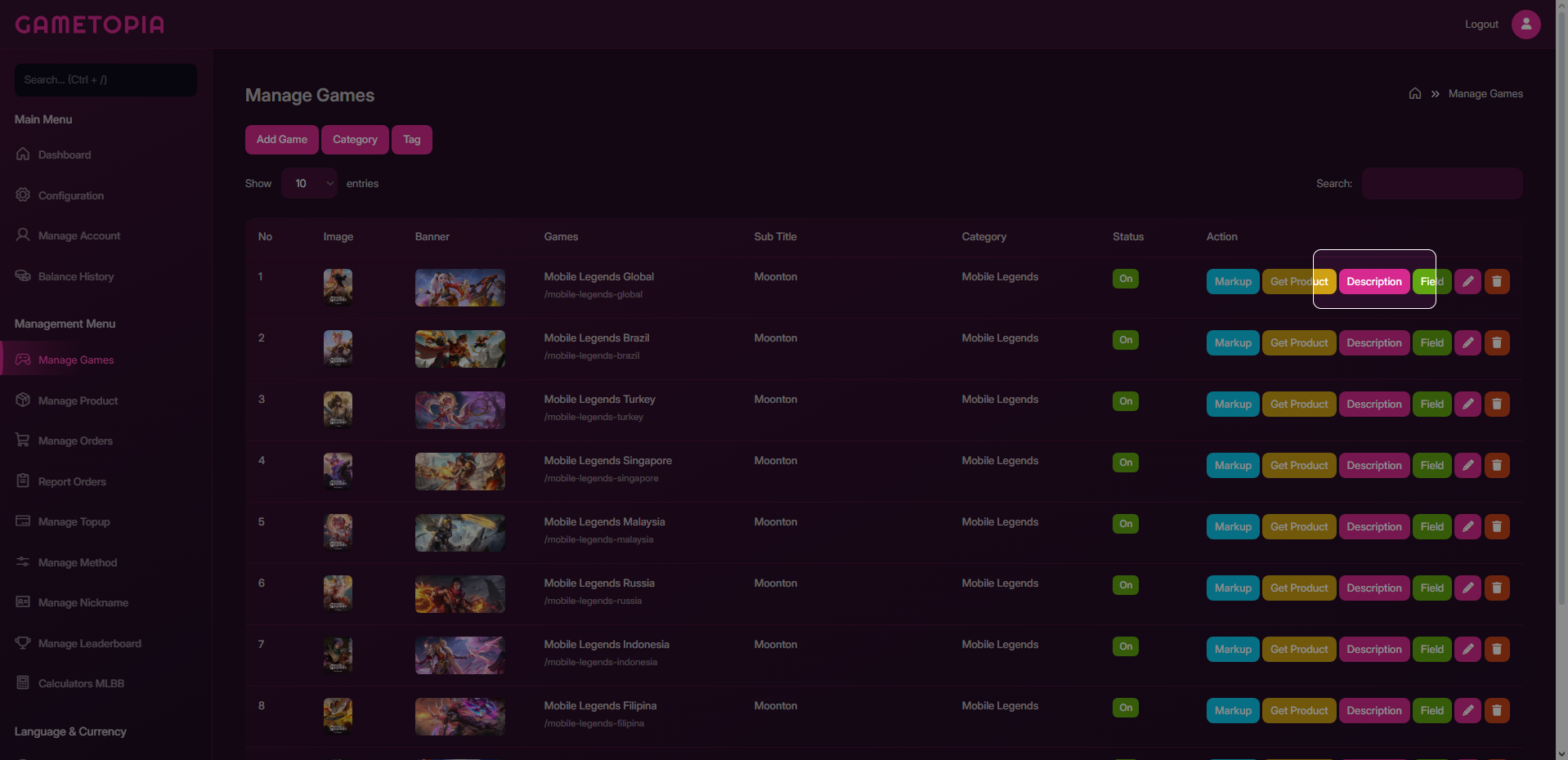Open the Mobile Legends Global image thumbnail
This screenshot has height=760, width=1568.
pyautogui.click(x=338, y=287)
